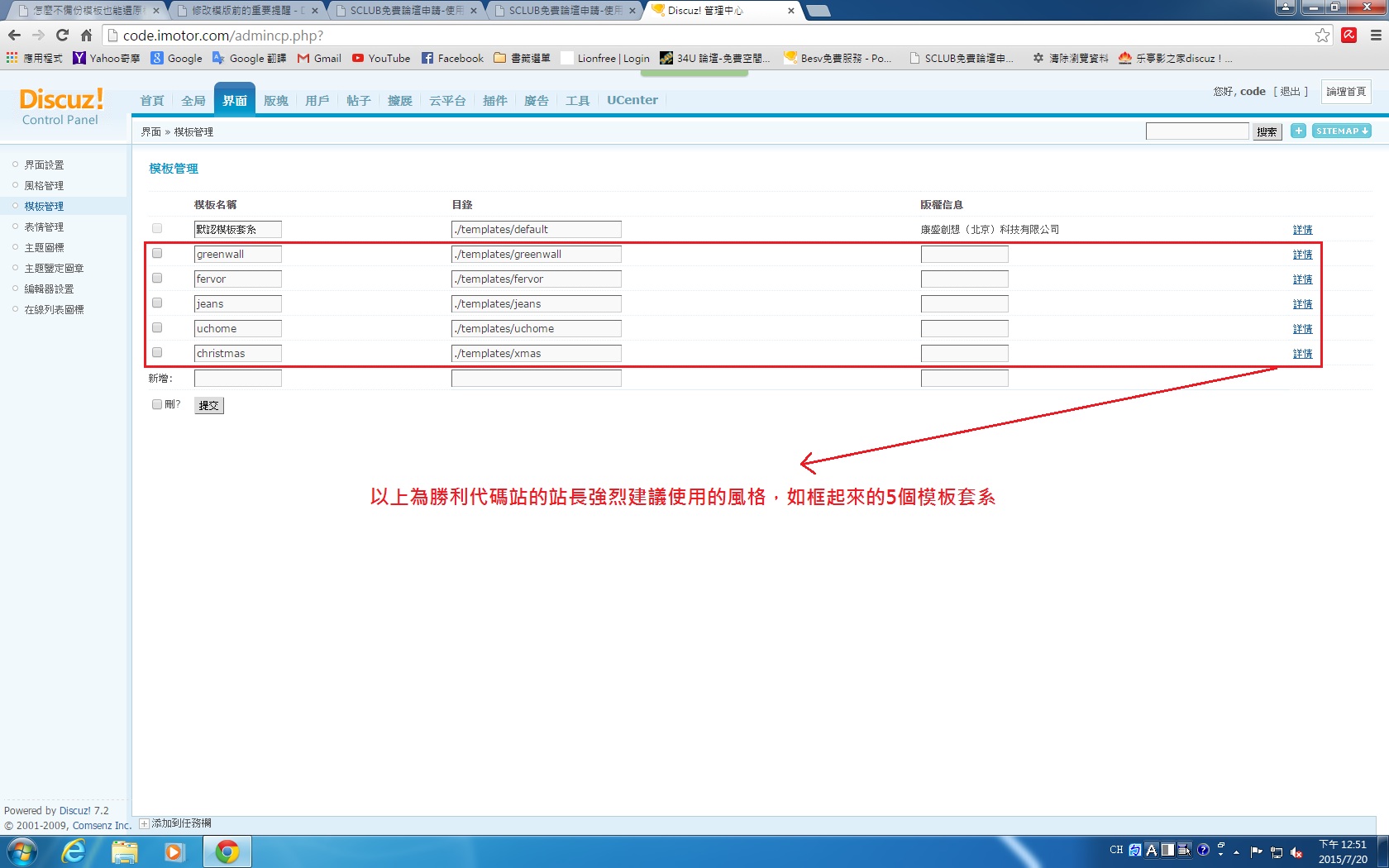Open the Chrome menu hamburger icon
Image resolution: width=1389 pixels, height=868 pixels.
pos(1376,35)
